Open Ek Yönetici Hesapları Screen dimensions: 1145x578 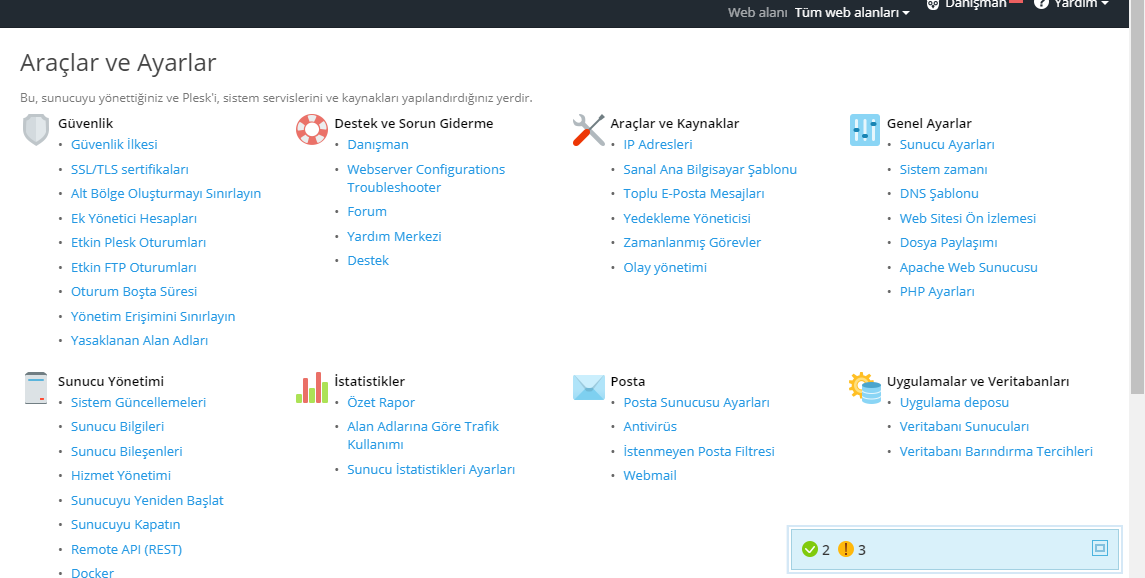pos(134,218)
